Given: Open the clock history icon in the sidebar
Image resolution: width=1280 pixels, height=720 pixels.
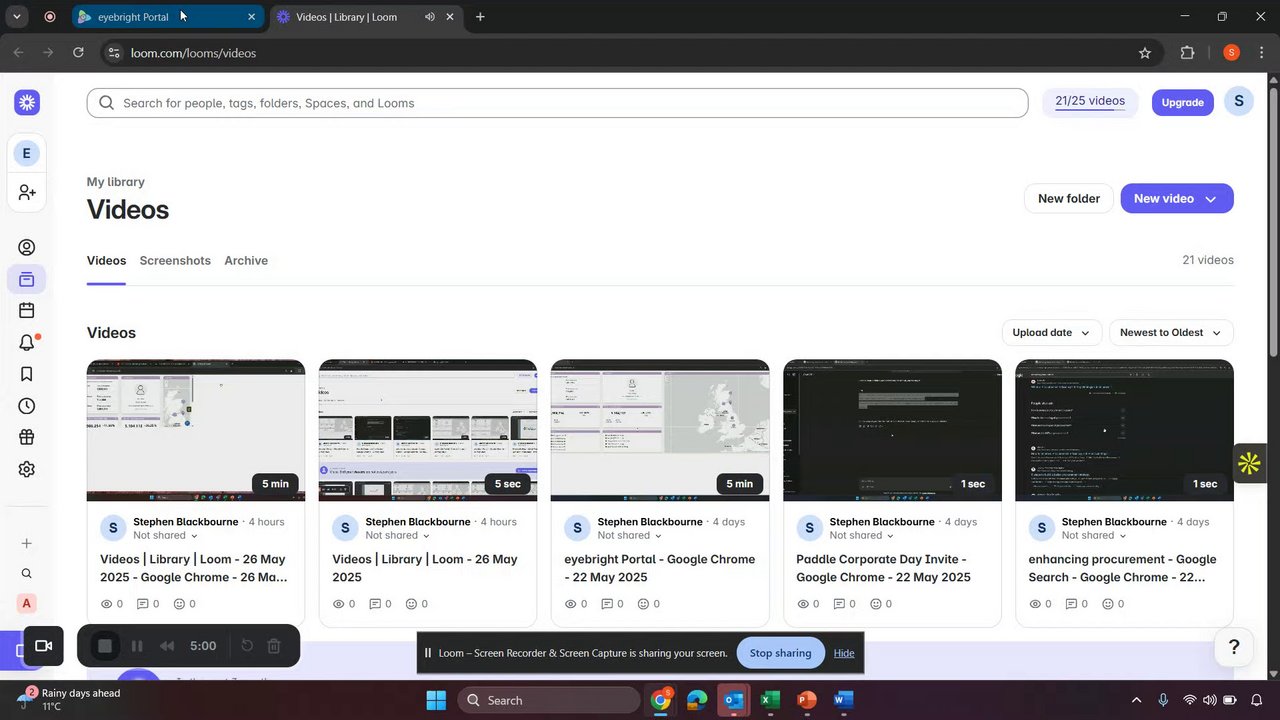Looking at the screenshot, I should point(27,406).
